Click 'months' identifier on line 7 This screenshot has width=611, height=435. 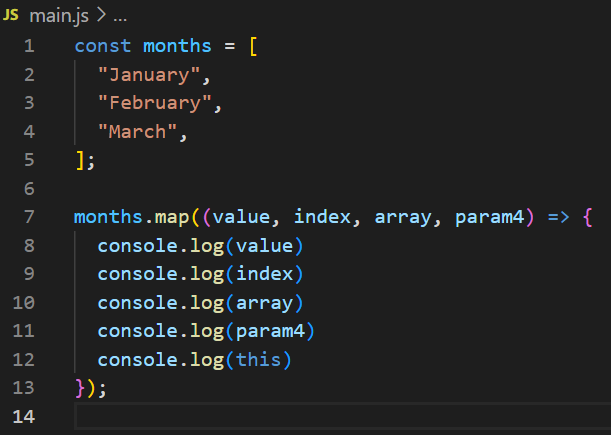[108, 217]
